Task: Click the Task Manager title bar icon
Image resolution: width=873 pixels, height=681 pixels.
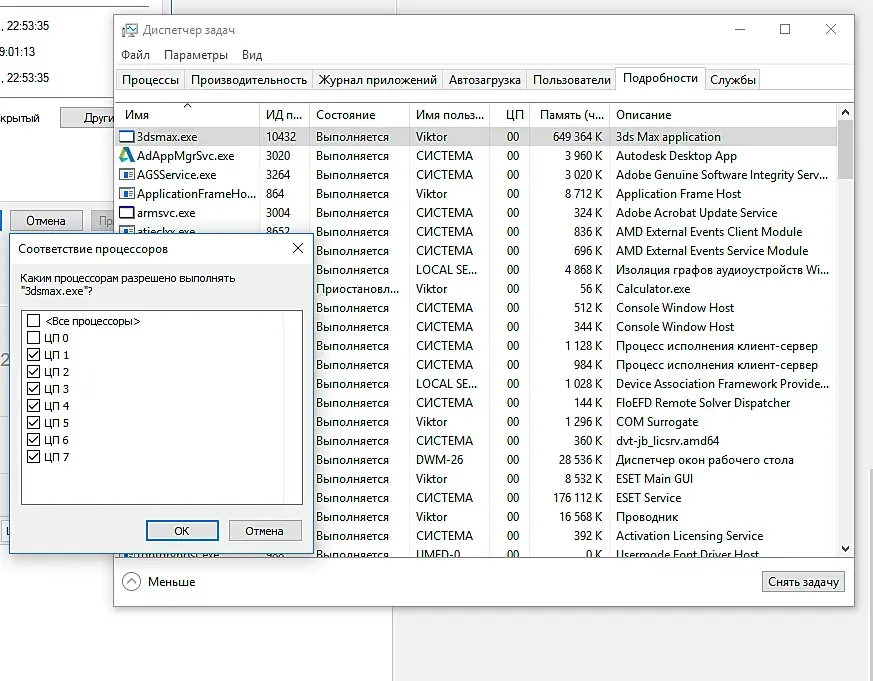Action: (130, 30)
